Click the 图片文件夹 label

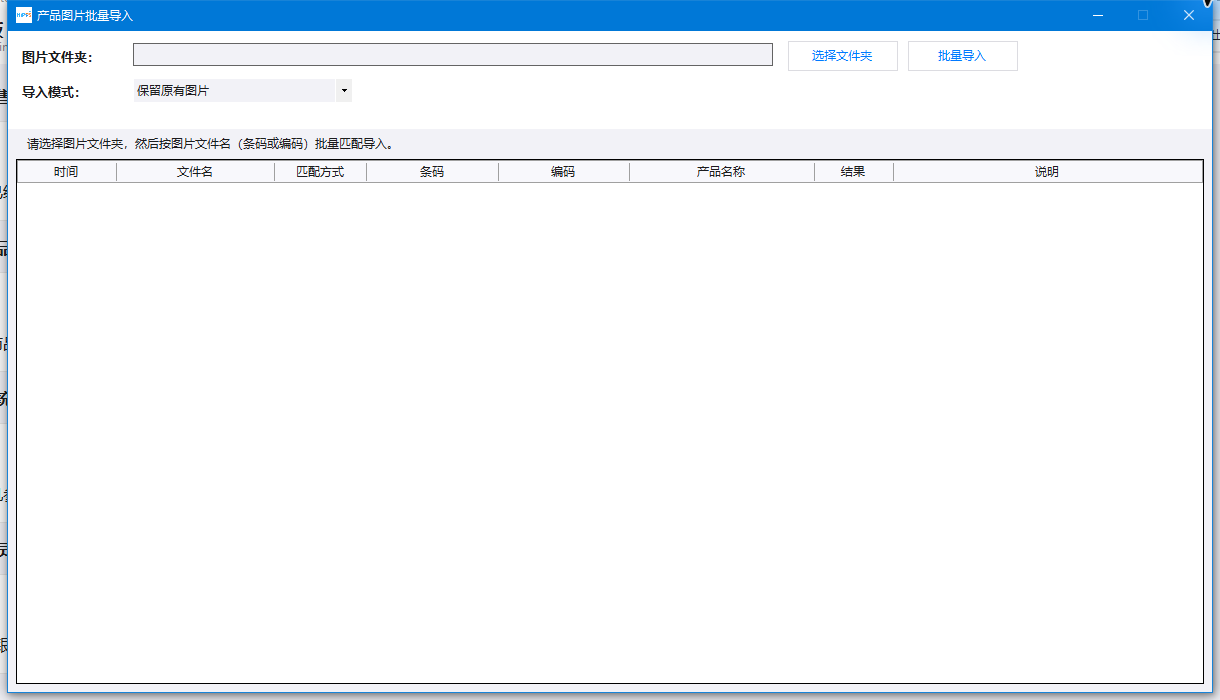pos(57,57)
